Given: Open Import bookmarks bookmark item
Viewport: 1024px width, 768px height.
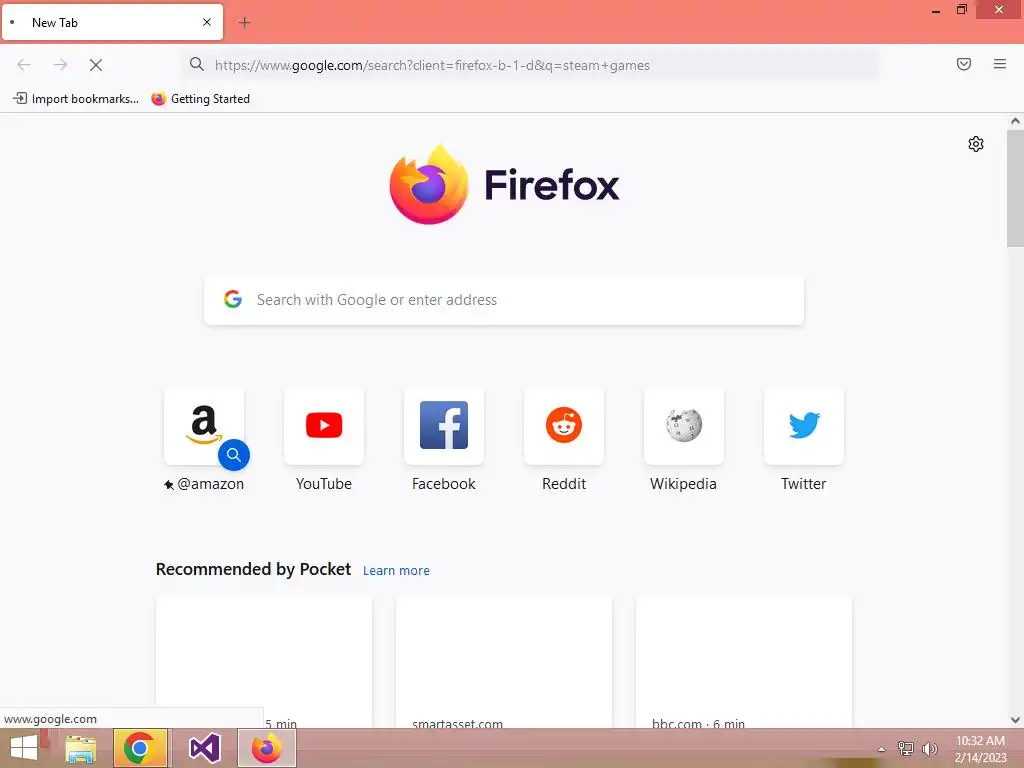Looking at the screenshot, I should coord(76,99).
